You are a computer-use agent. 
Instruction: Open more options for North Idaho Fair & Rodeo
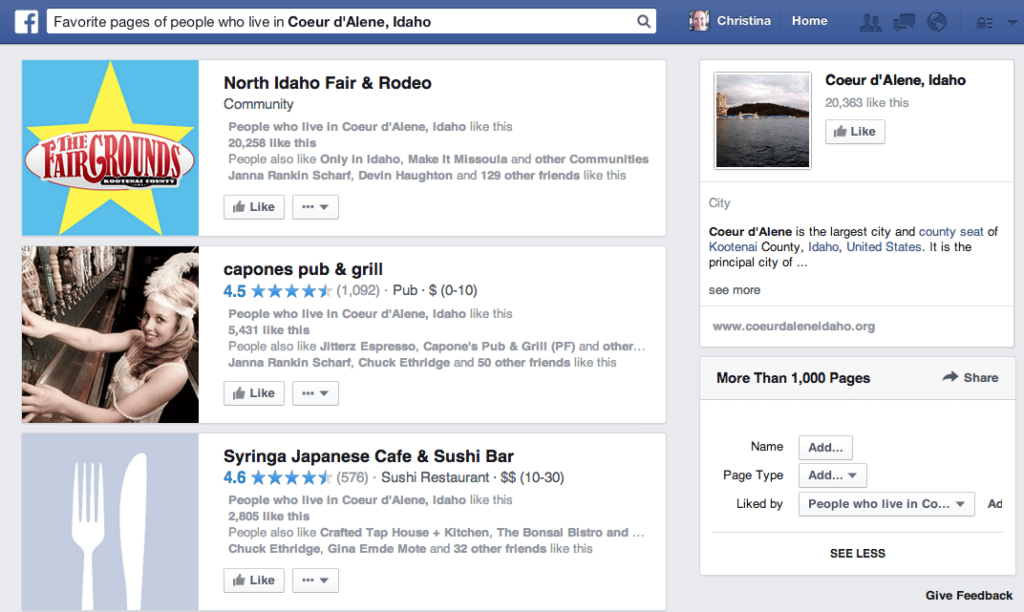[315, 207]
